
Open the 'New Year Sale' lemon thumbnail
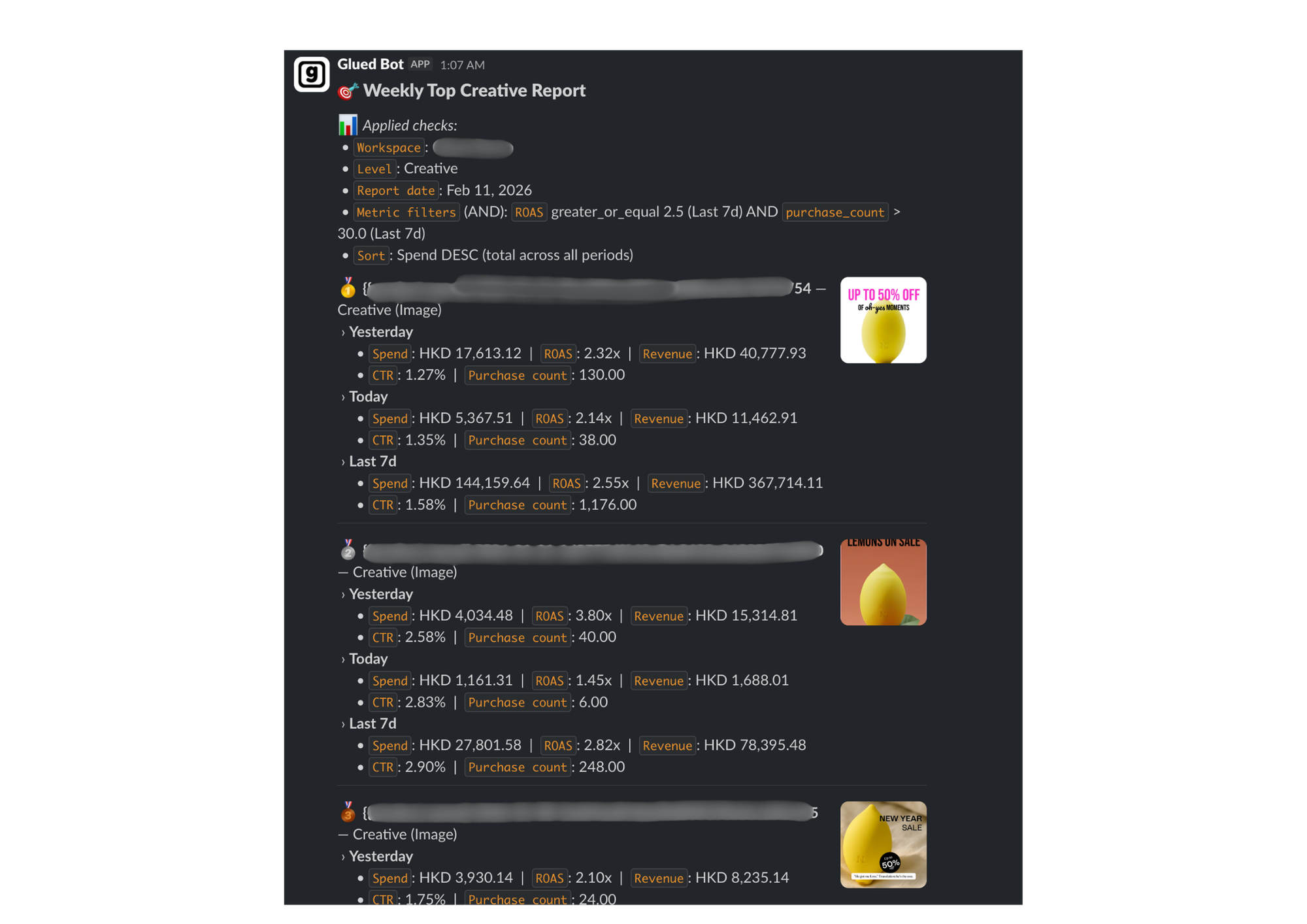[x=883, y=844]
